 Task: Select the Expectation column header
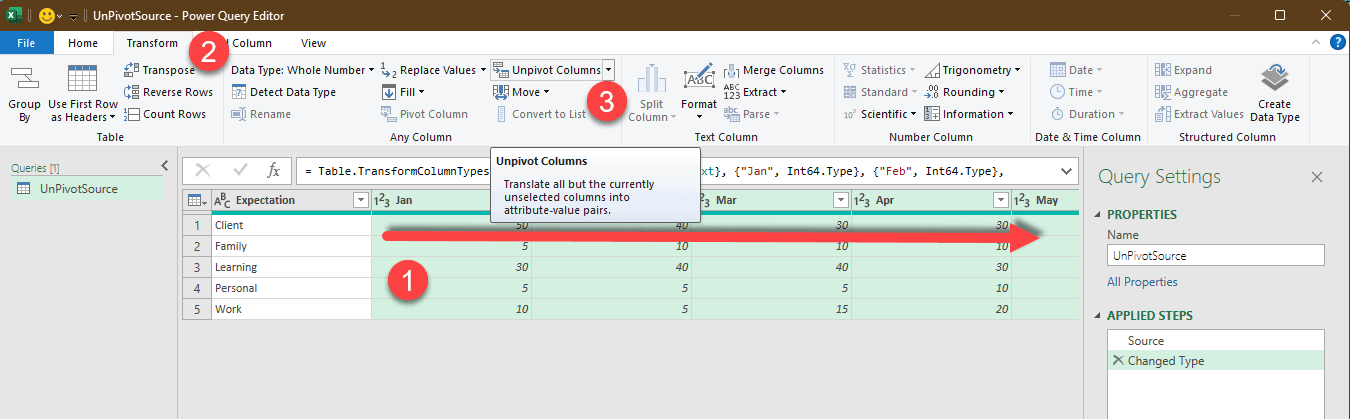pyautogui.click(x=291, y=200)
